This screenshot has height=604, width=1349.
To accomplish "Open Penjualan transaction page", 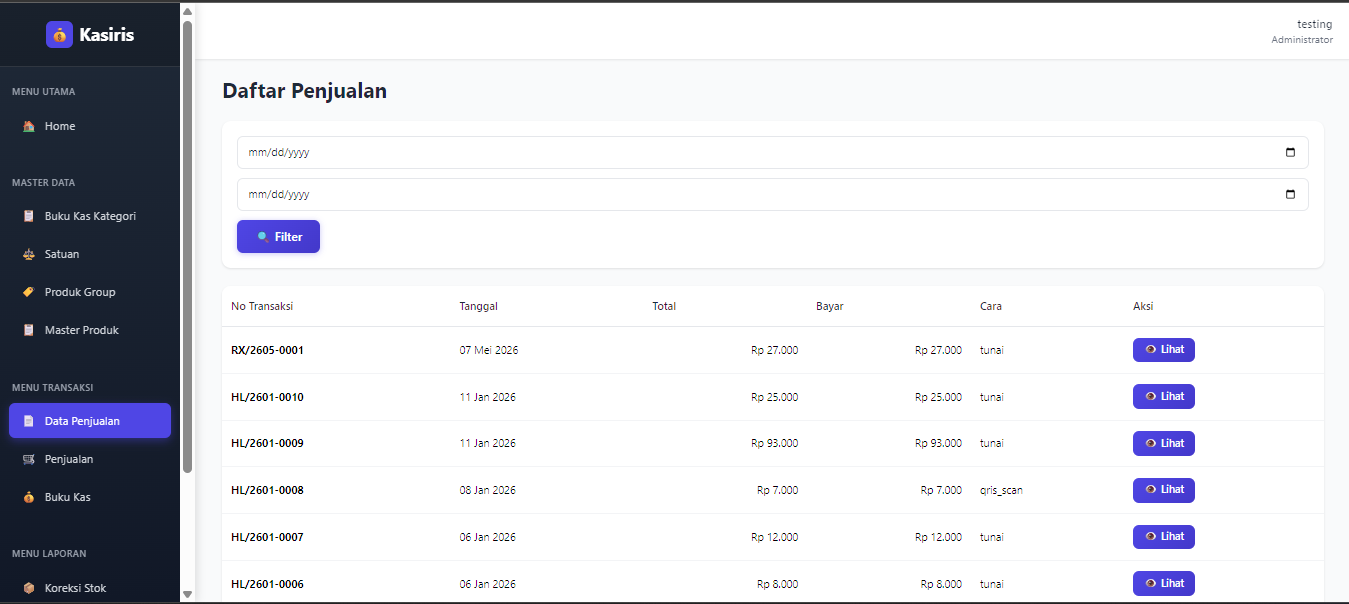I will pyautogui.click(x=90, y=459).
